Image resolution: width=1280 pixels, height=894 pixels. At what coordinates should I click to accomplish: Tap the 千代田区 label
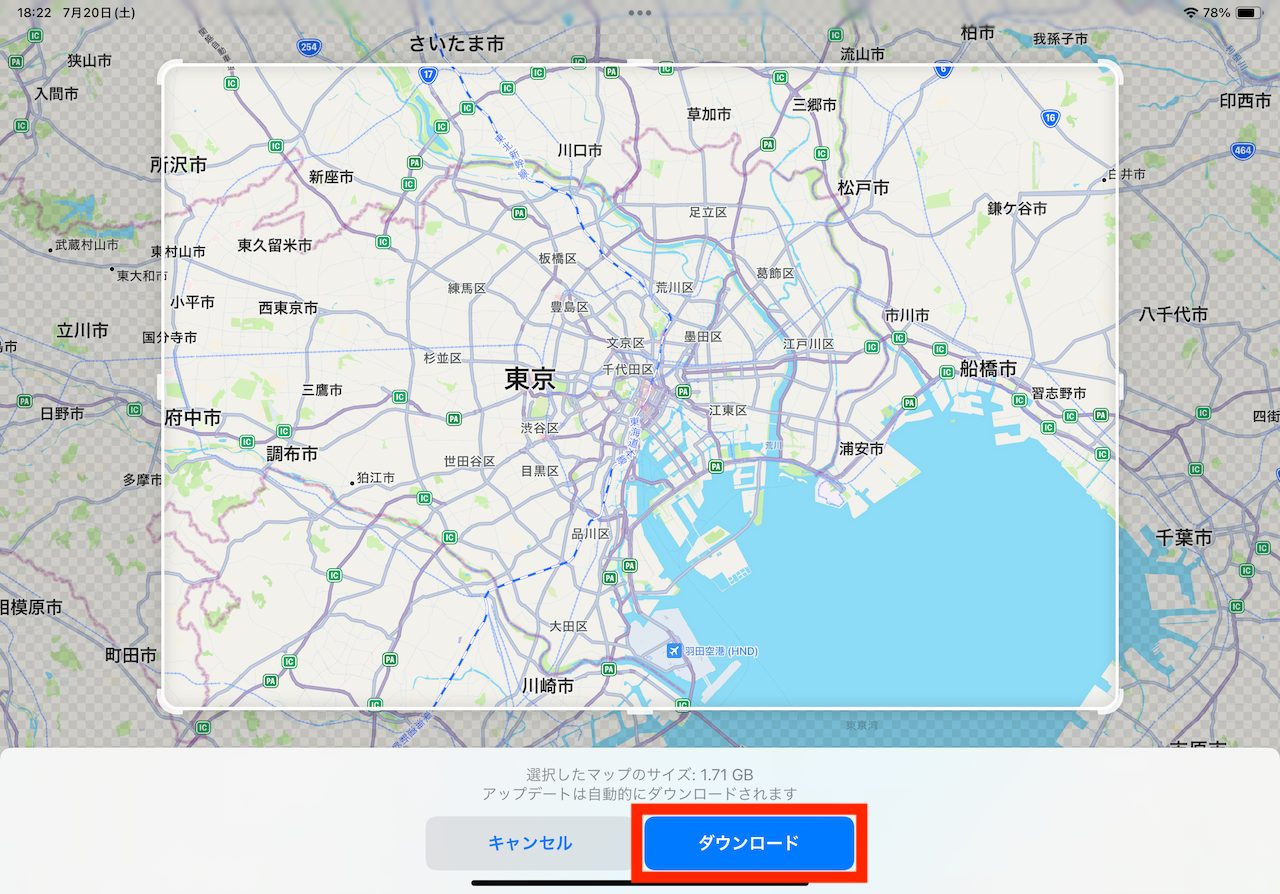click(x=628, y=369)
